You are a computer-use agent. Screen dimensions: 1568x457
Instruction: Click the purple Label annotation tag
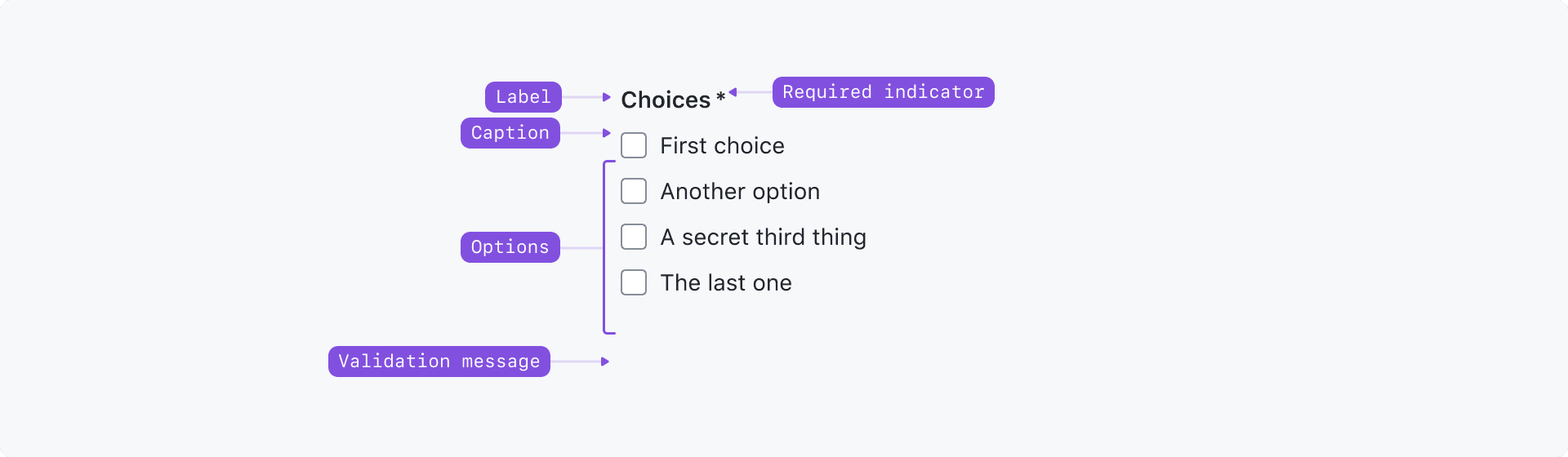(523, 97)
